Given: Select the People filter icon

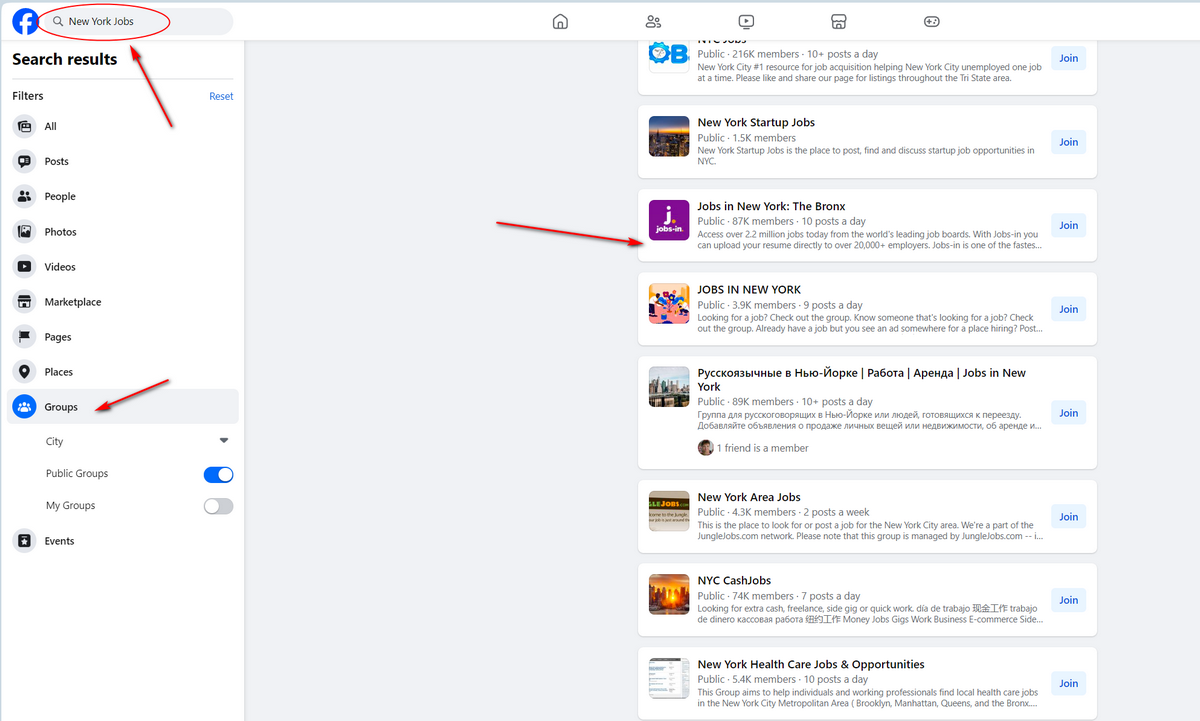Looking at the screenshot, I should coord(24,197).
